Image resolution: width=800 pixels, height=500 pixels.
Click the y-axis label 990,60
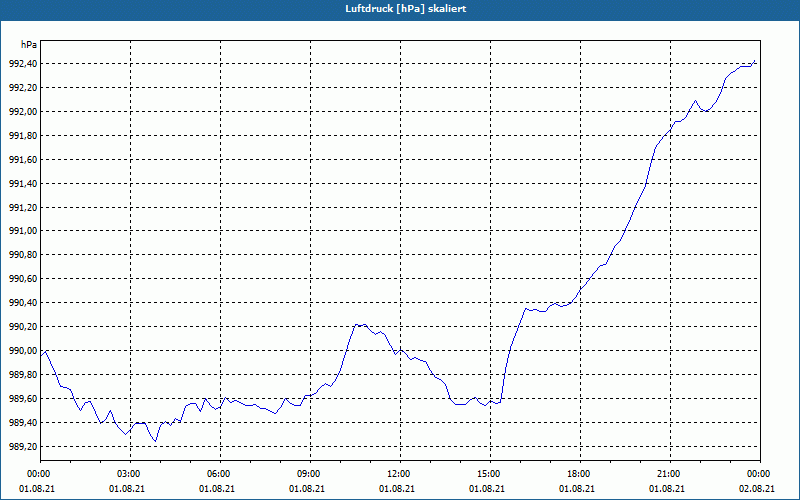[23, 279]
